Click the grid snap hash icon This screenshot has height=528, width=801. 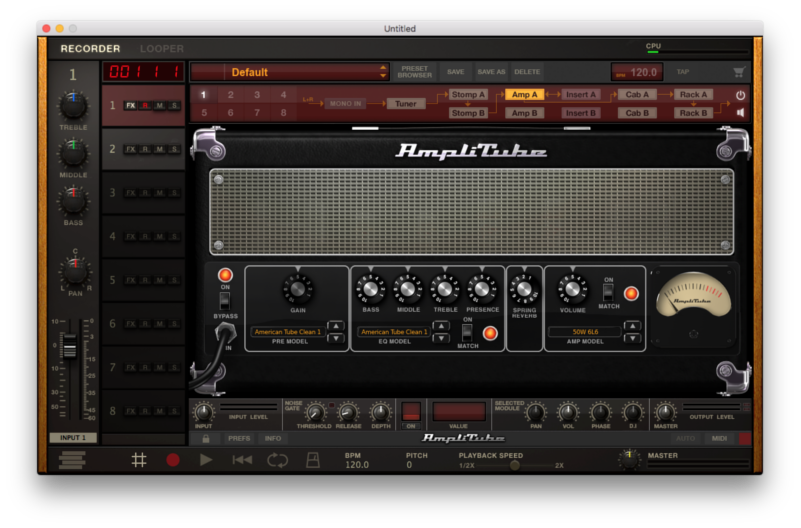(139, 460)
